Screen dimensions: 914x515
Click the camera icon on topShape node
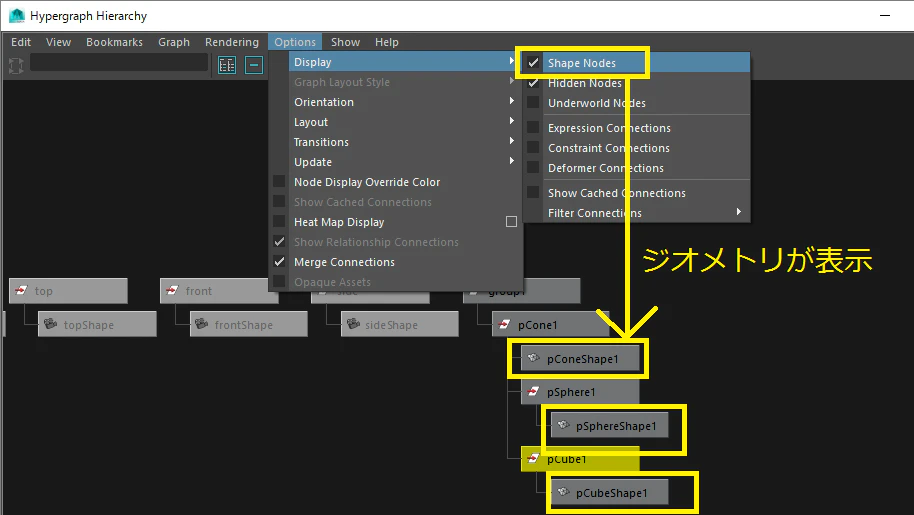click(51, 323)
